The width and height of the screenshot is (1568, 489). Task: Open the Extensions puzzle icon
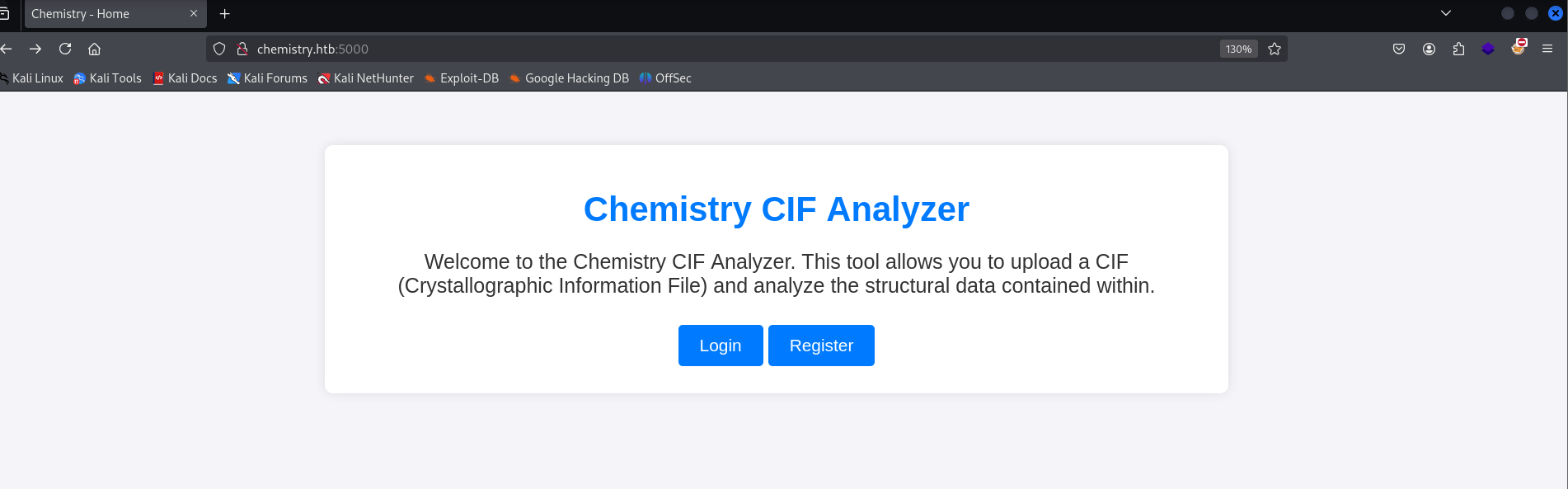click(x=1458, y=49)
